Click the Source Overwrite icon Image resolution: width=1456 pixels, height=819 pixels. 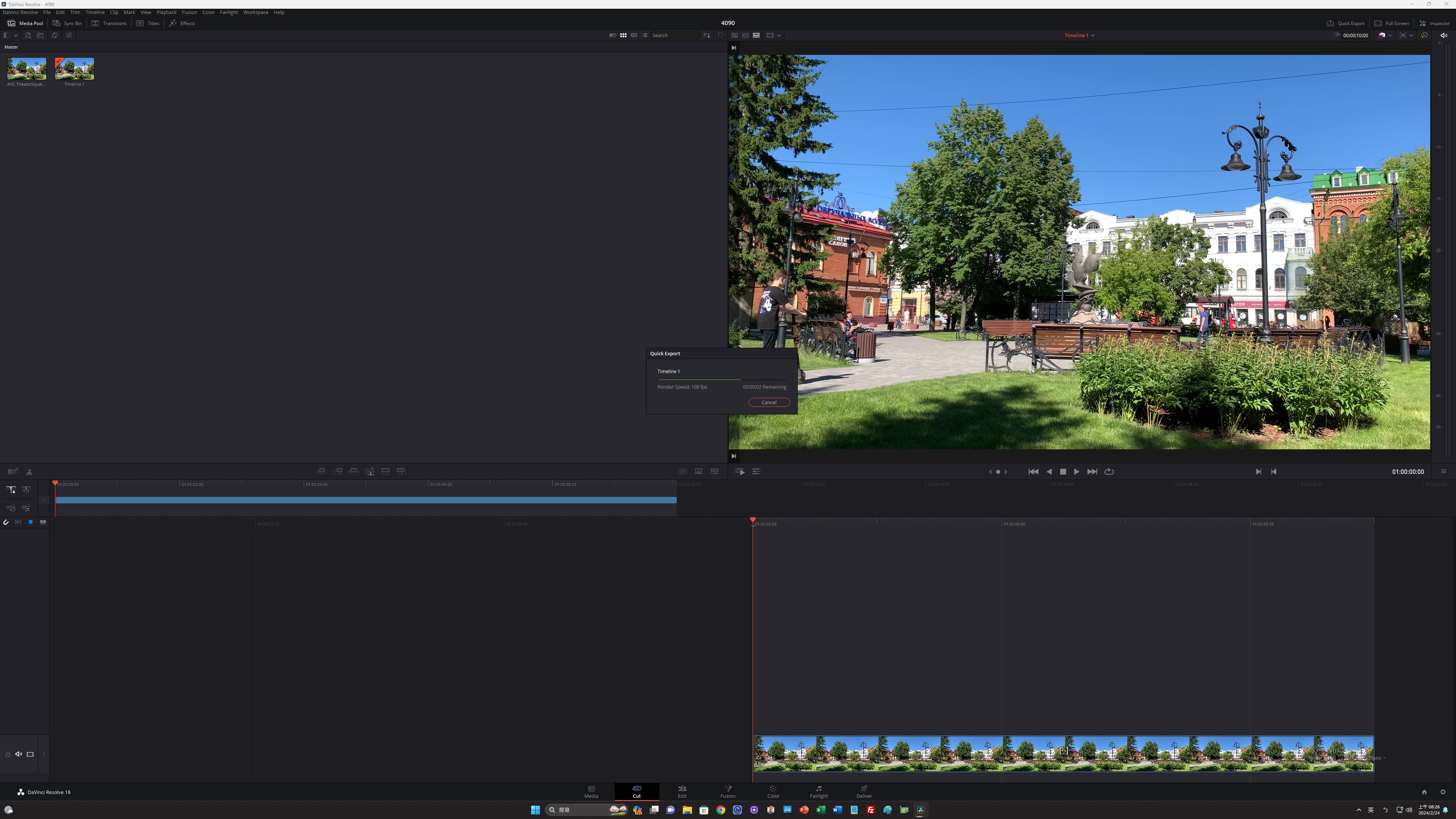[401, 471]
